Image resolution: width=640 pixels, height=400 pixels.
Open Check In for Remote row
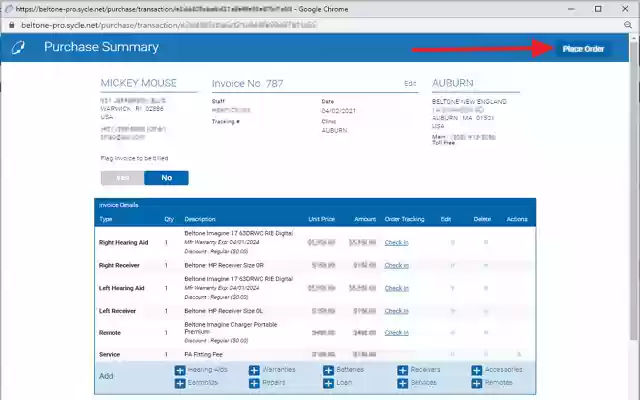pyautogui.click(x=396, y=333)
